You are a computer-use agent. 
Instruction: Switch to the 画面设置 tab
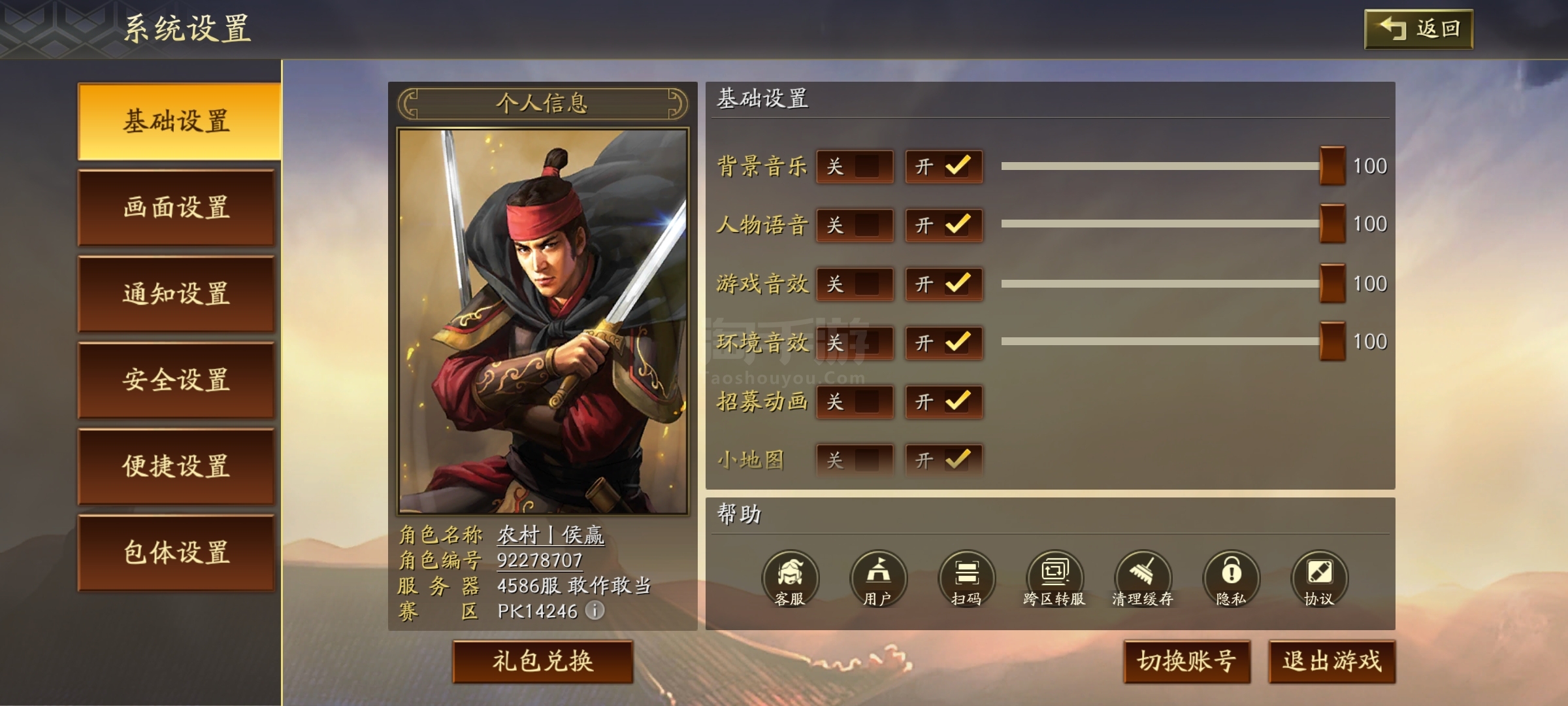[176, 208]
